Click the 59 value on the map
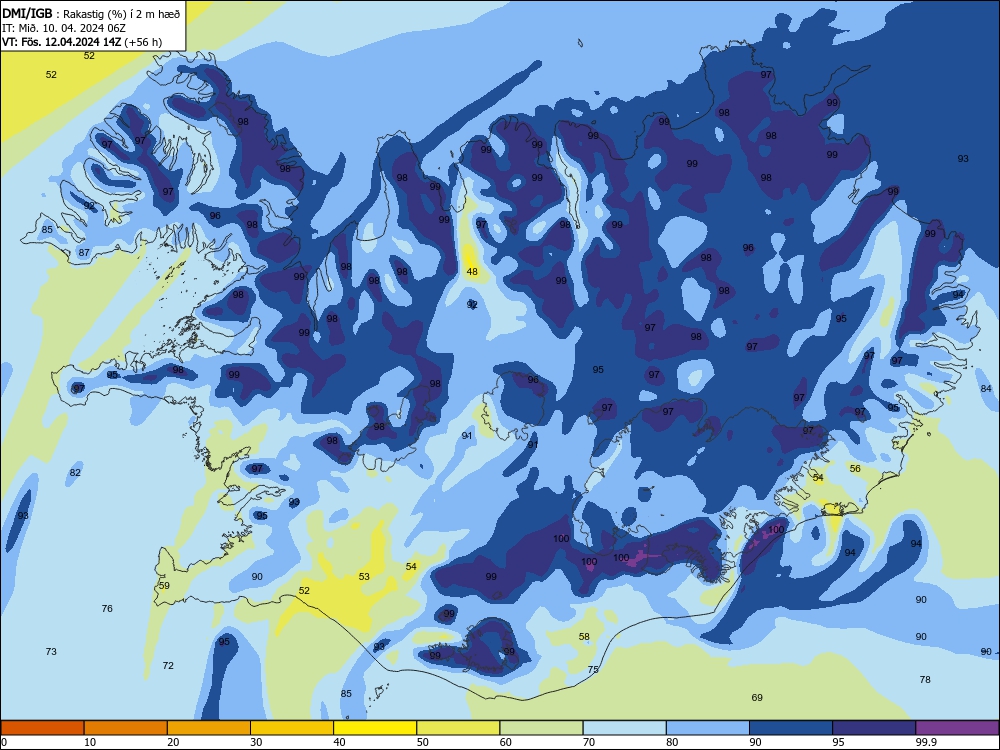The image size is (1000, 750). [x=165, y=585]
